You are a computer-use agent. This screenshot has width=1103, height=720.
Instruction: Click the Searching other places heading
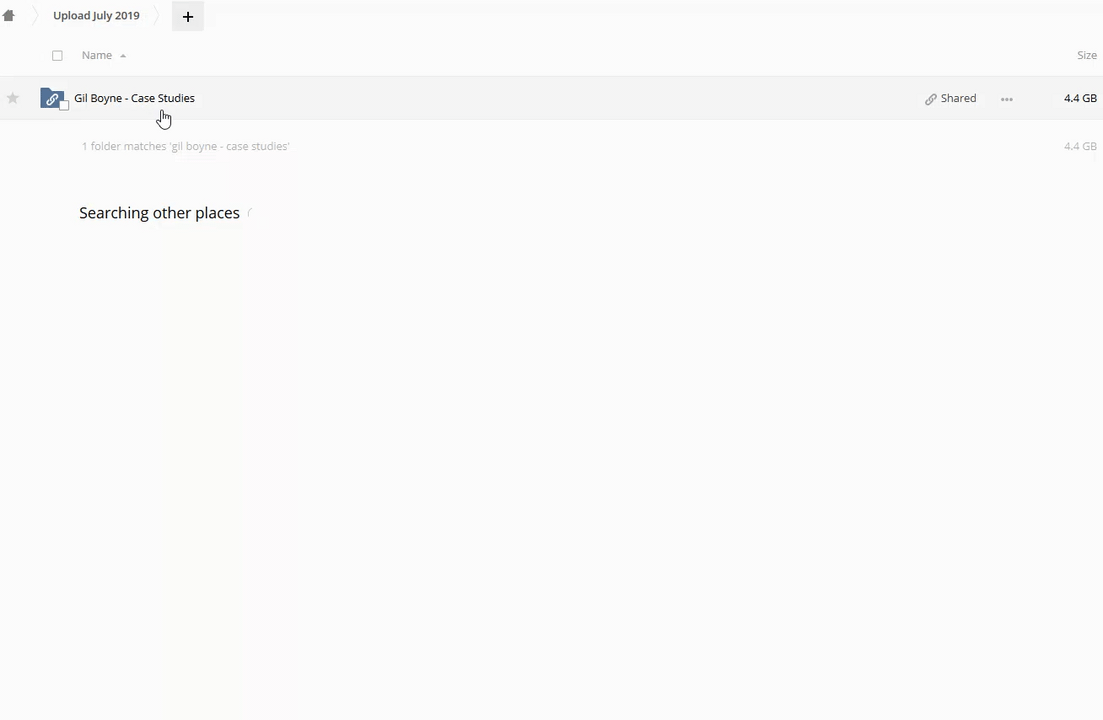160,213
